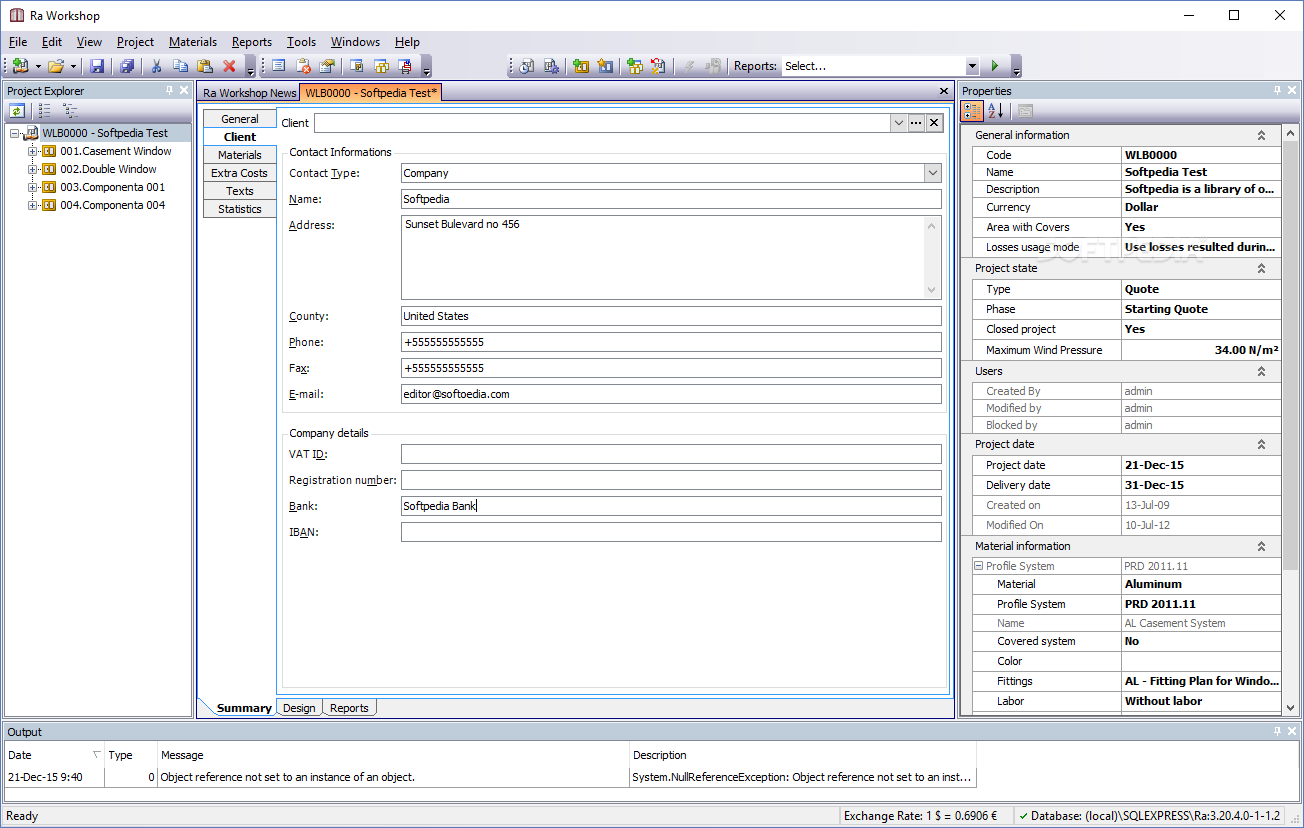
Task: Collapse the Project state section
Action: click(1261, 268)
